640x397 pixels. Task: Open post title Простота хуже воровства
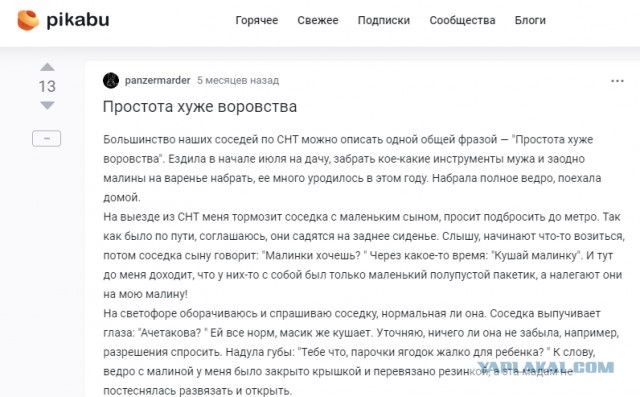click(x=200, y=106)
